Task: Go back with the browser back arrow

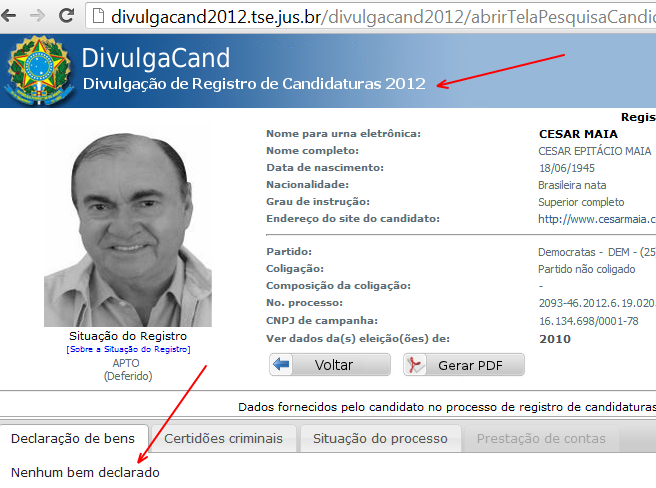Action: coord(8,16)
